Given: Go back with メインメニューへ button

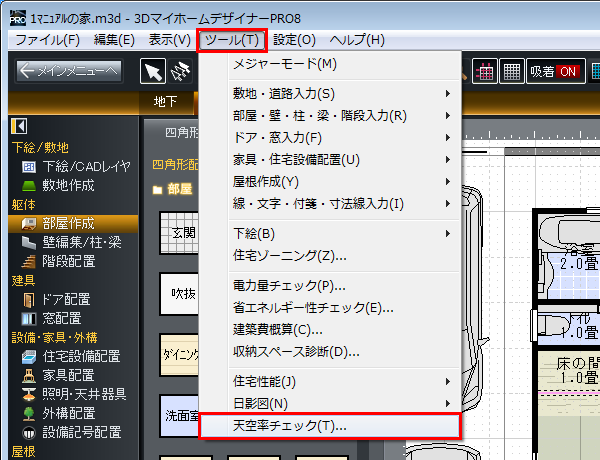Looking at the screenshot, I should click(69, 71).
